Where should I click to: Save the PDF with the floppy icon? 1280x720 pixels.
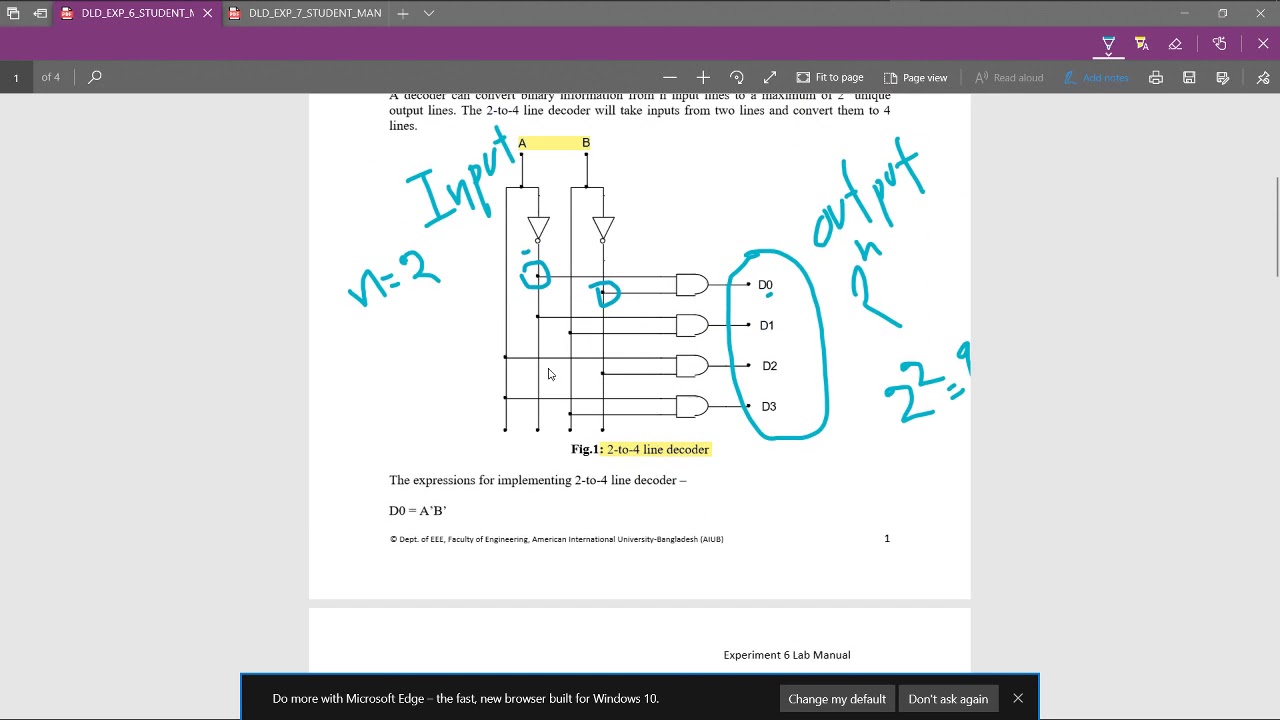(x=1189, y=77)
